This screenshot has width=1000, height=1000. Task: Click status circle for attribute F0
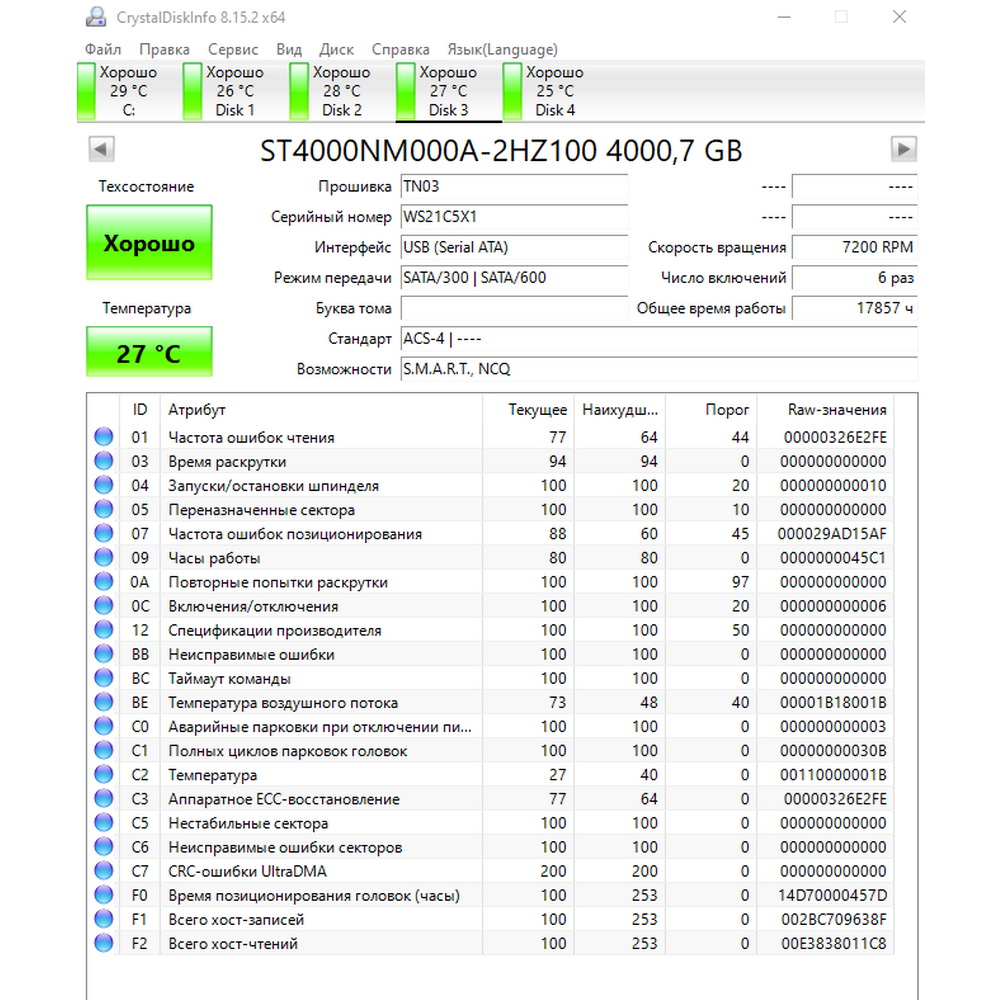point(103,895)
